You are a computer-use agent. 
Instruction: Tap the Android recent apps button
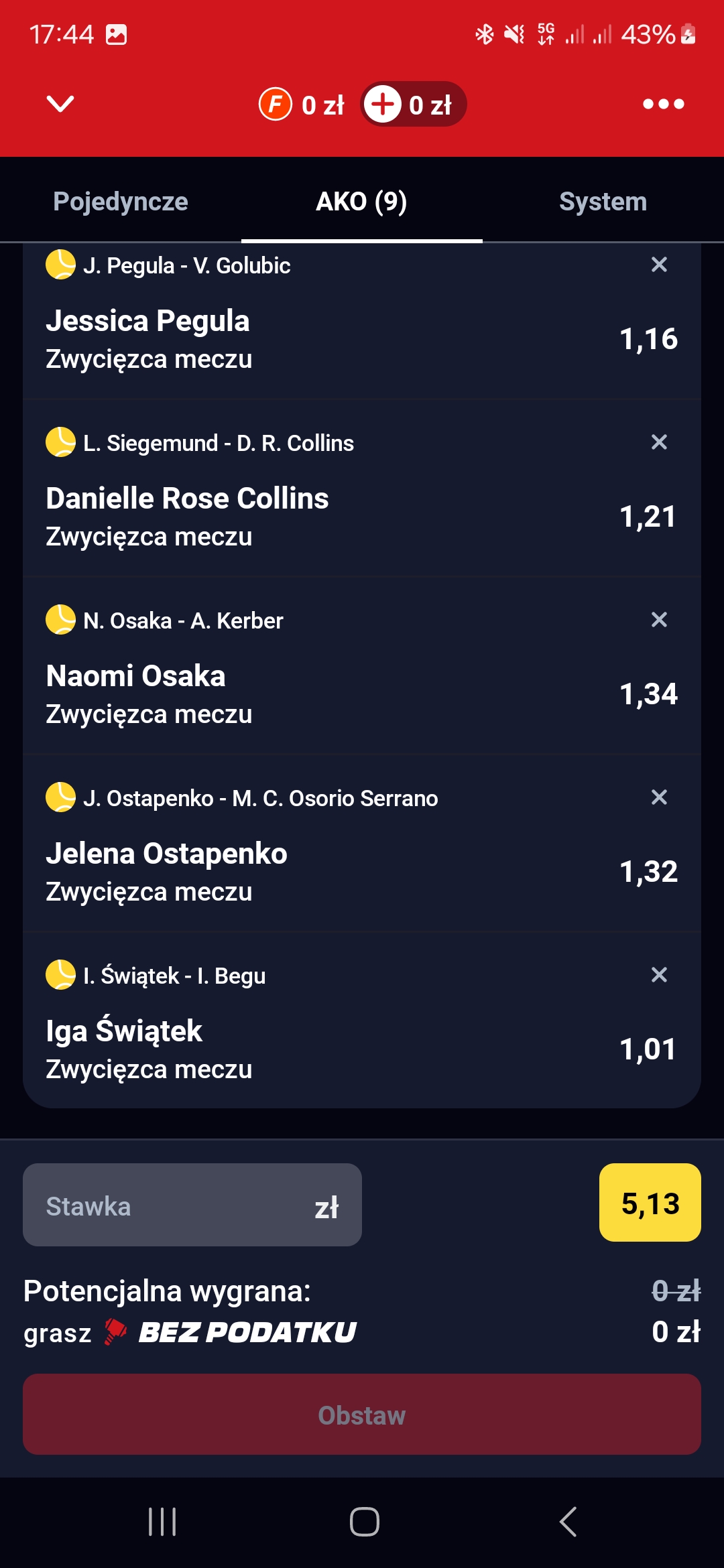click(162, 1521)
